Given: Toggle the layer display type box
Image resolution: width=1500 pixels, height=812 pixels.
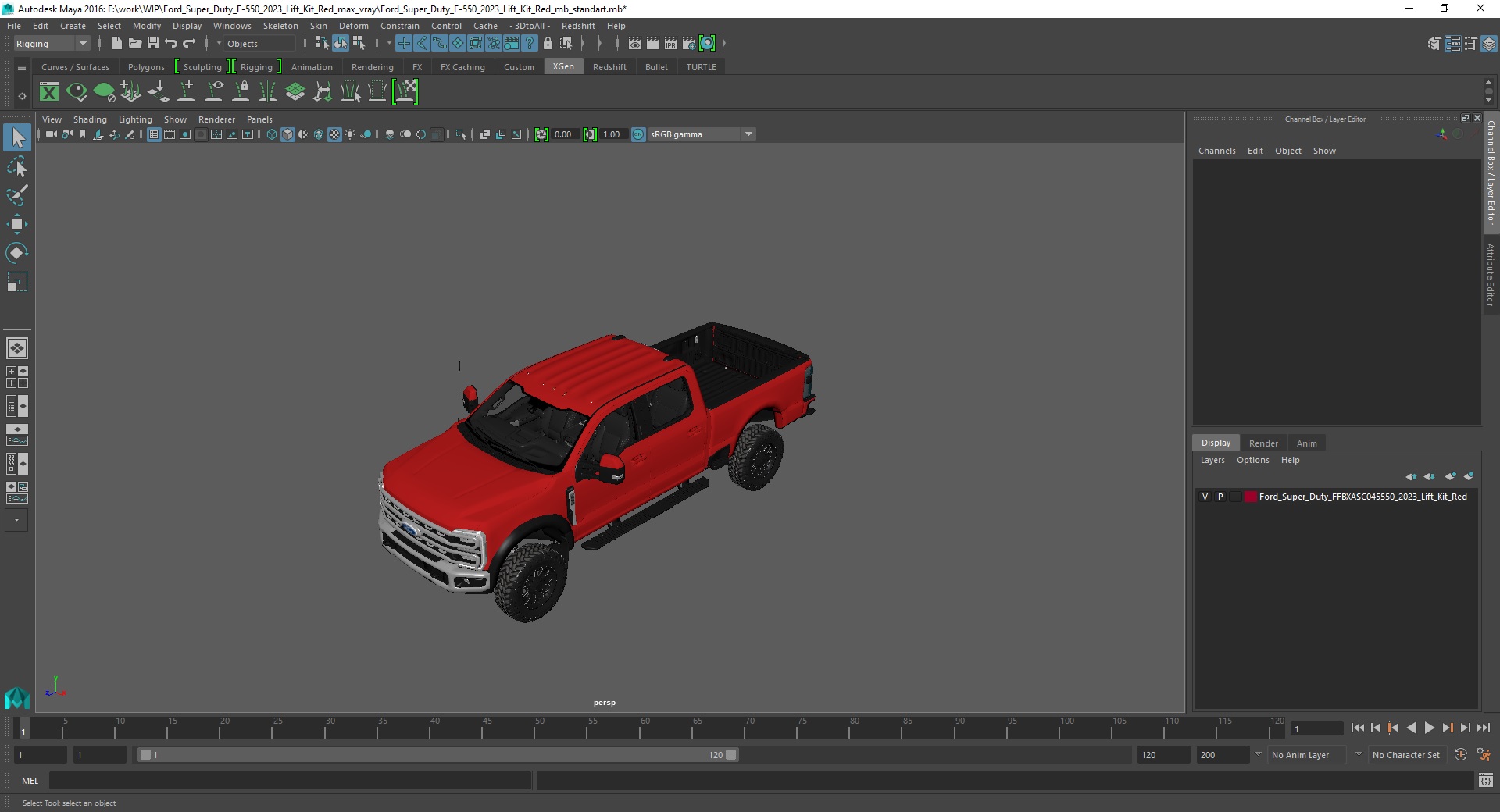Looking at the screenshot, I should pyautogui.click(x=1235, y=497).
